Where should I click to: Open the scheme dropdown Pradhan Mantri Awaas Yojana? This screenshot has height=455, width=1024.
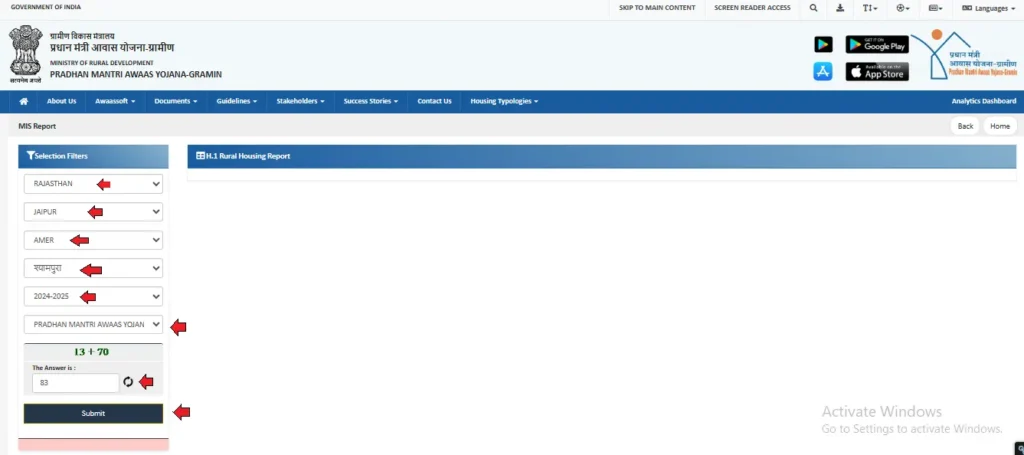pos(93,324)
